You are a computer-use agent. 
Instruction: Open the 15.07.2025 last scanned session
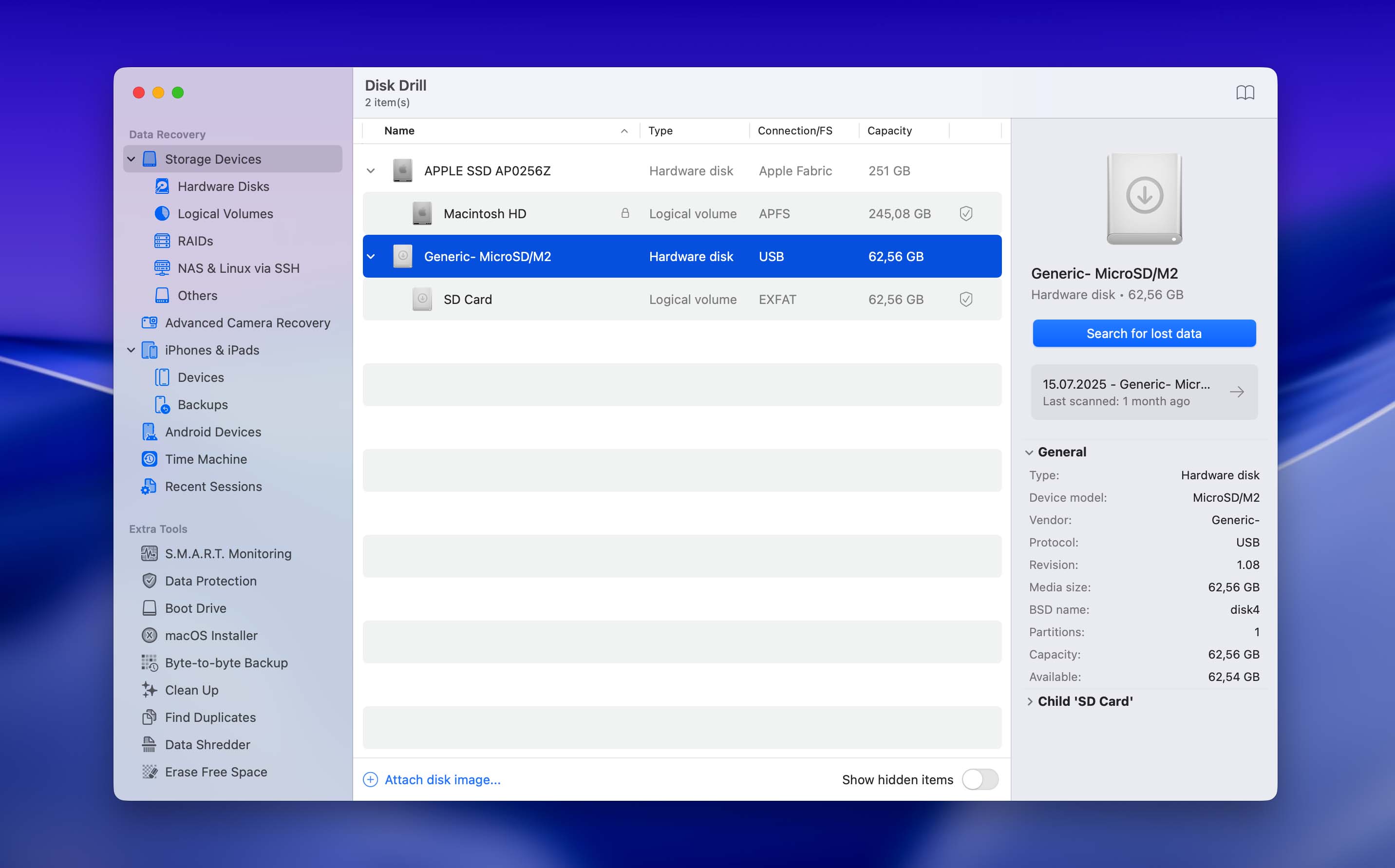point(1144,392)
